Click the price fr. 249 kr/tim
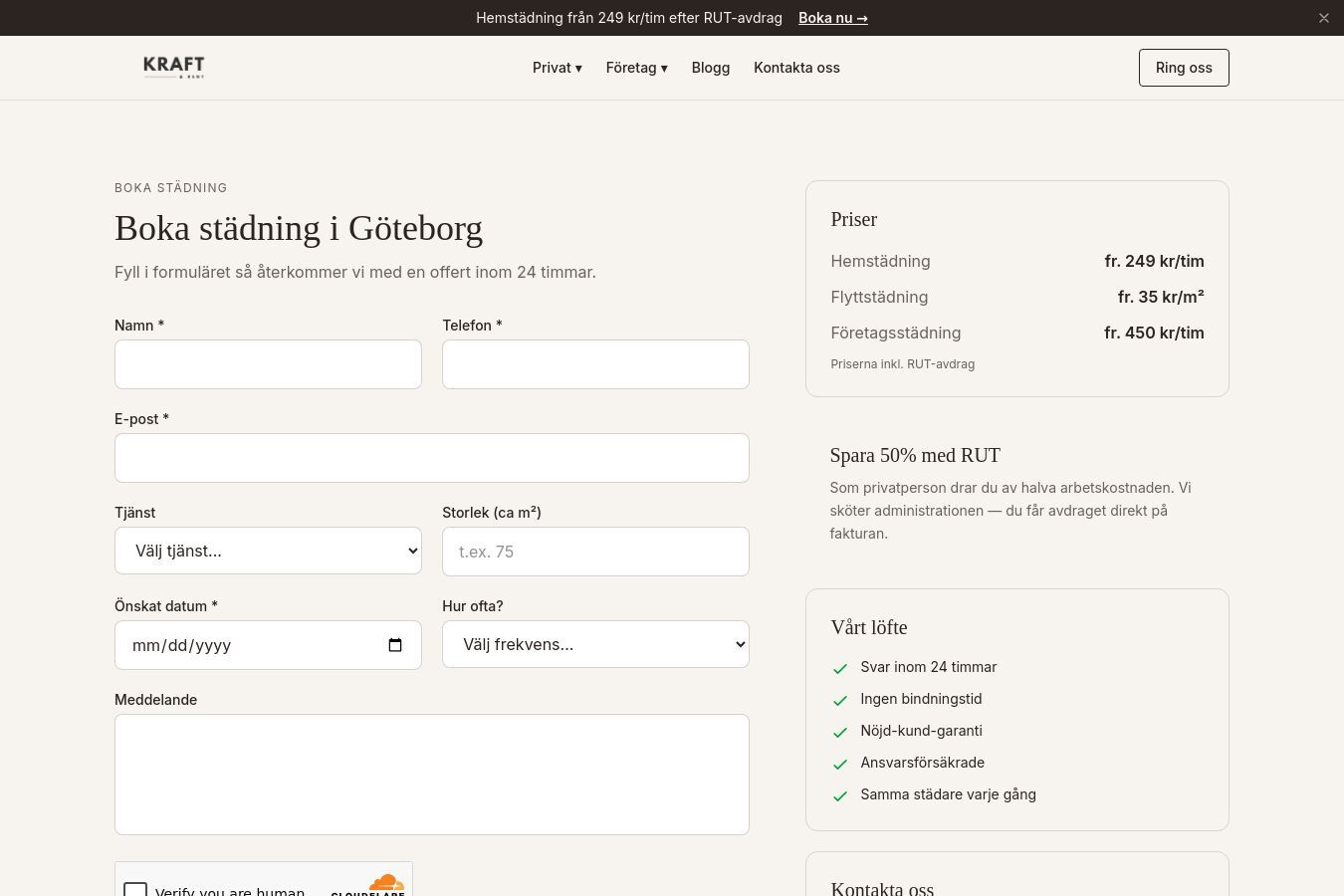 (1154, 261)
